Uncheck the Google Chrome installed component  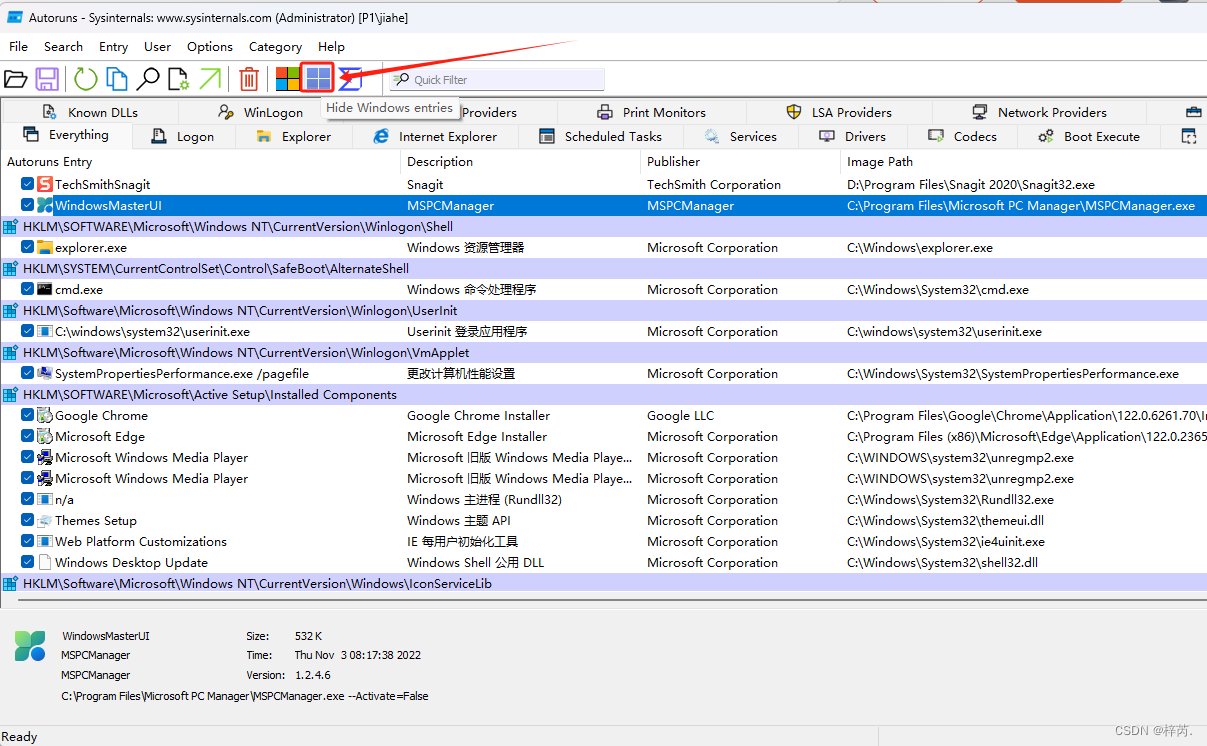click(x=27, y=415)
